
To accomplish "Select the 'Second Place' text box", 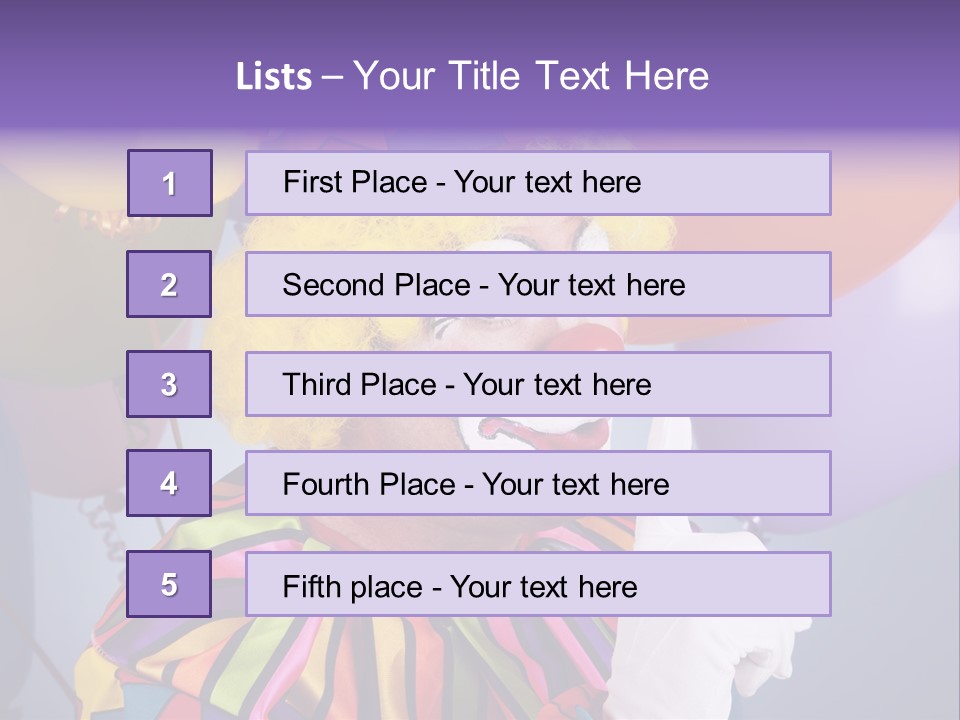I will [538, 284].
